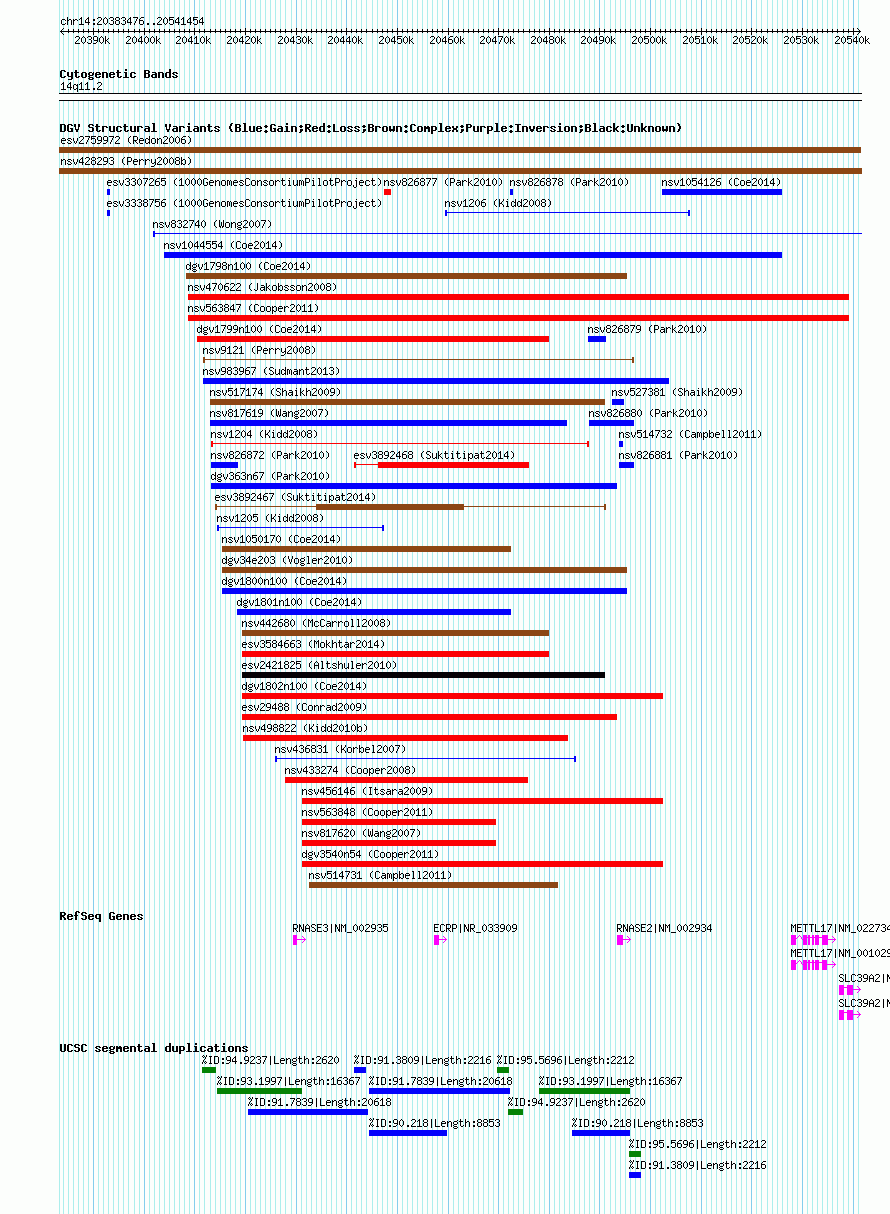Select dgv1798n100 (Coe2014) label
890x1214 pixels.
pyautogui.click(x=248, y=266)
